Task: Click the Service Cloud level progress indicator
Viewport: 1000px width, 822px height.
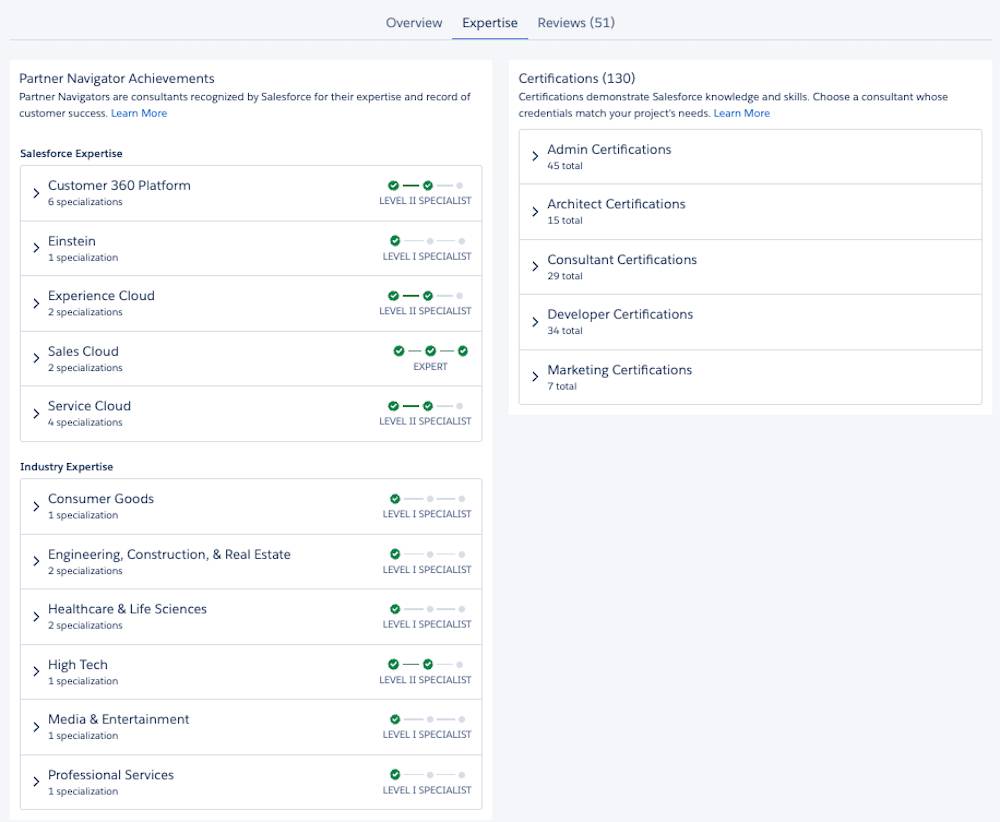Action: [425, 406]
